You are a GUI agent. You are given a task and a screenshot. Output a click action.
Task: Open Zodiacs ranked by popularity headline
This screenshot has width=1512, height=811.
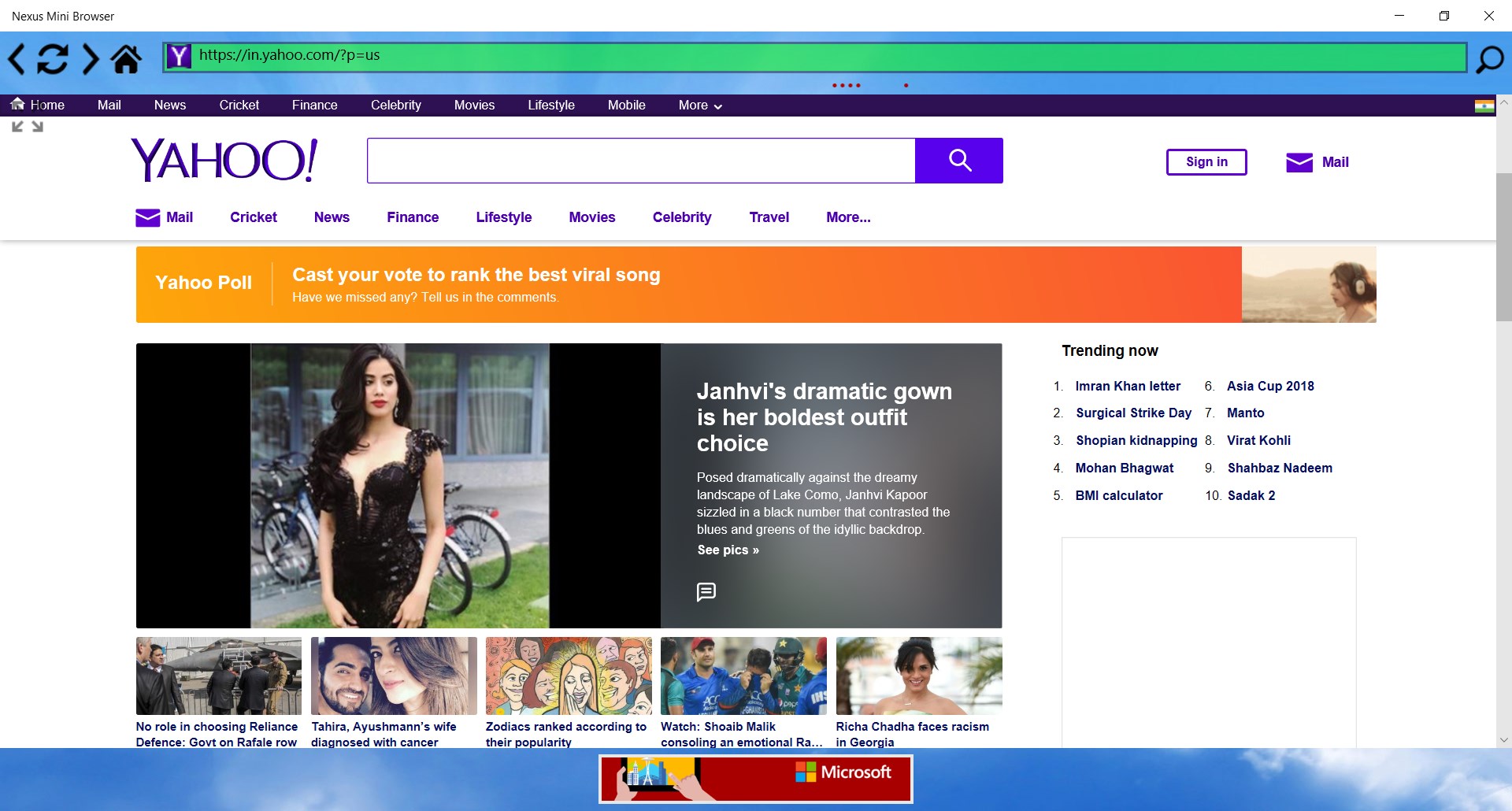point(566,735)
